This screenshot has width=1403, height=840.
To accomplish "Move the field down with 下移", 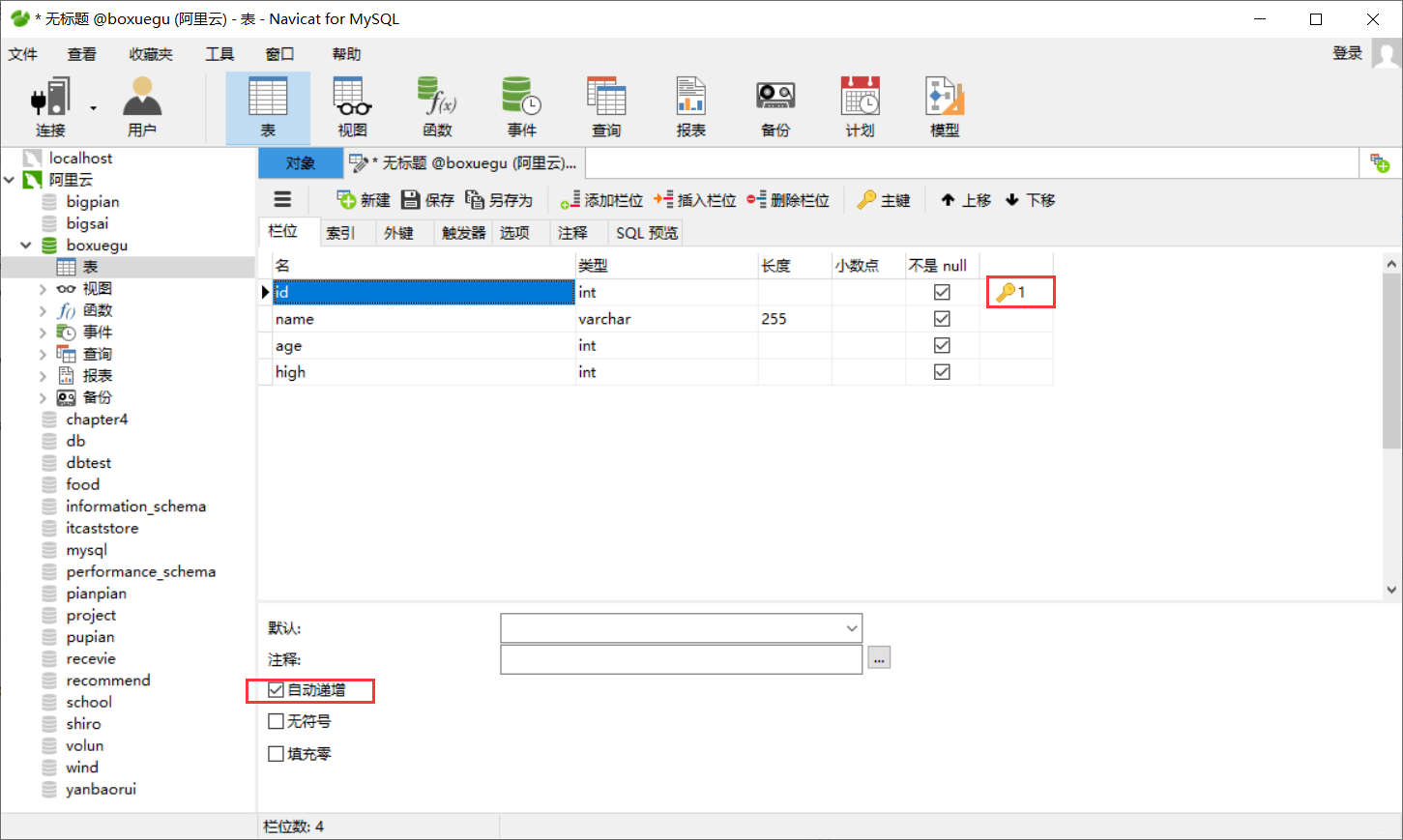I will tap(1030, 200).
